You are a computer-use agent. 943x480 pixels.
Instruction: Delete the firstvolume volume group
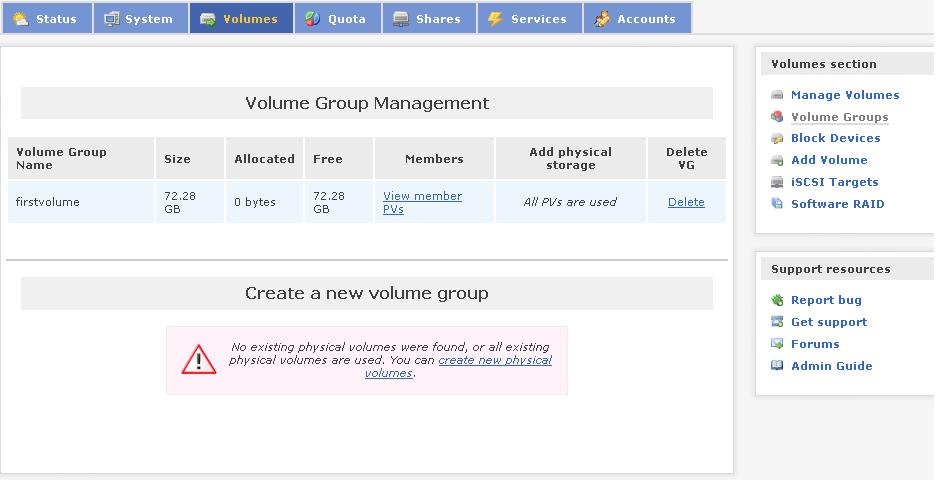coord(686,202)
